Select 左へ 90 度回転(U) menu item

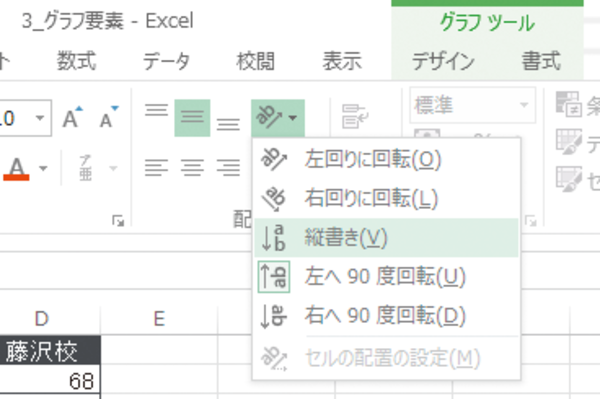[386, 277]
